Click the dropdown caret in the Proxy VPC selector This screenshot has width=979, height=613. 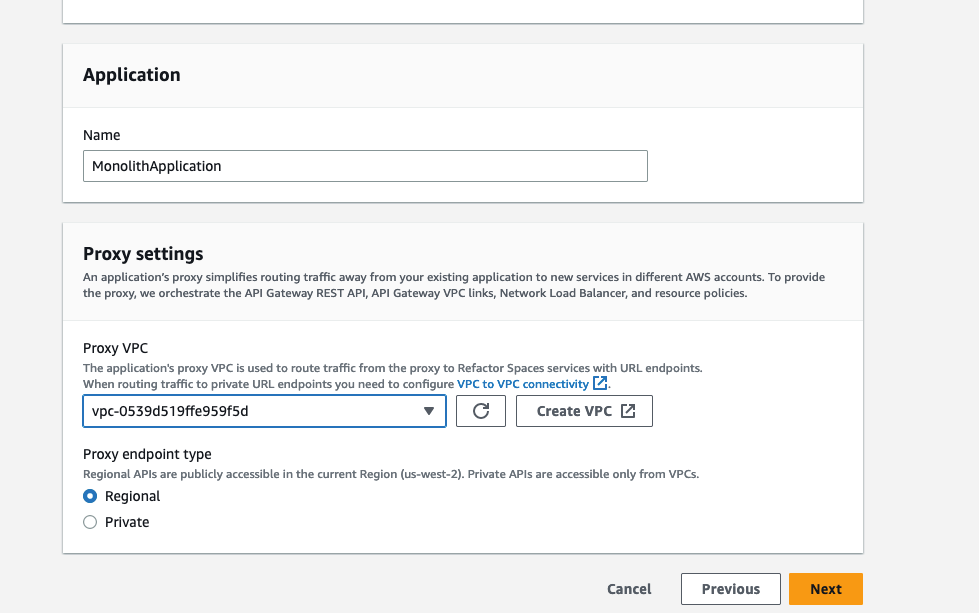(x=429, y=410)
